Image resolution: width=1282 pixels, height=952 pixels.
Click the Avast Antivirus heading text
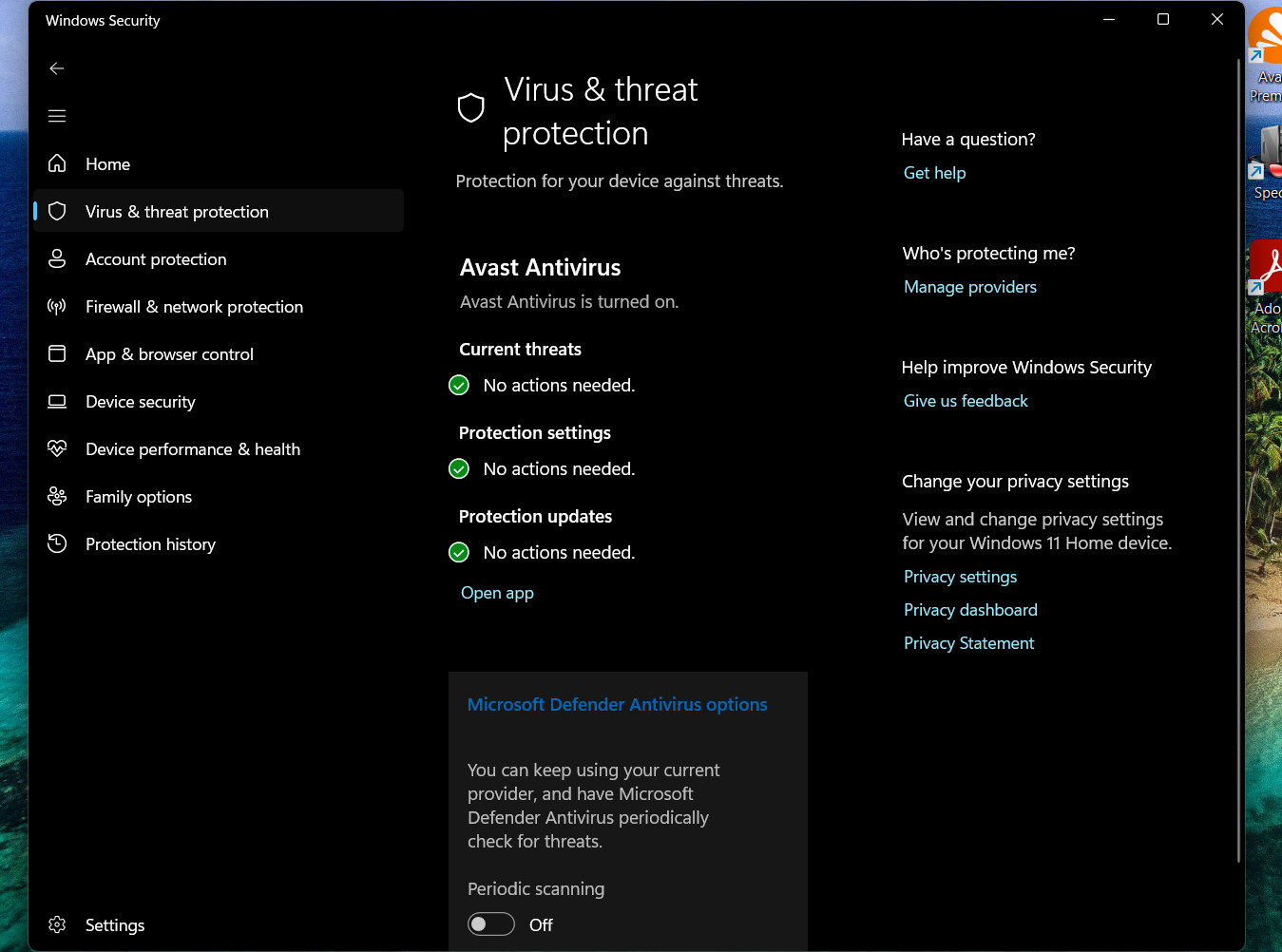pyautogui.click(x=540, y=268)
